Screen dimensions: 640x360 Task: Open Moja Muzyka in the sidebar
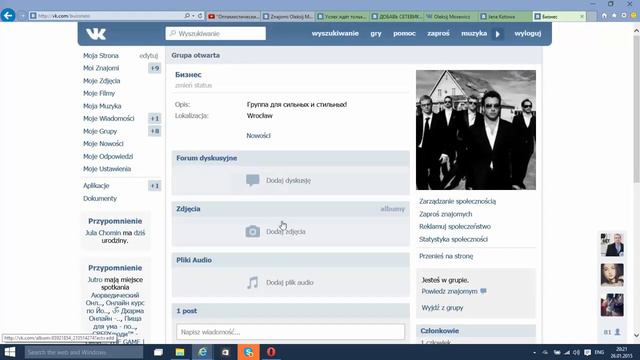click(102, 106)
